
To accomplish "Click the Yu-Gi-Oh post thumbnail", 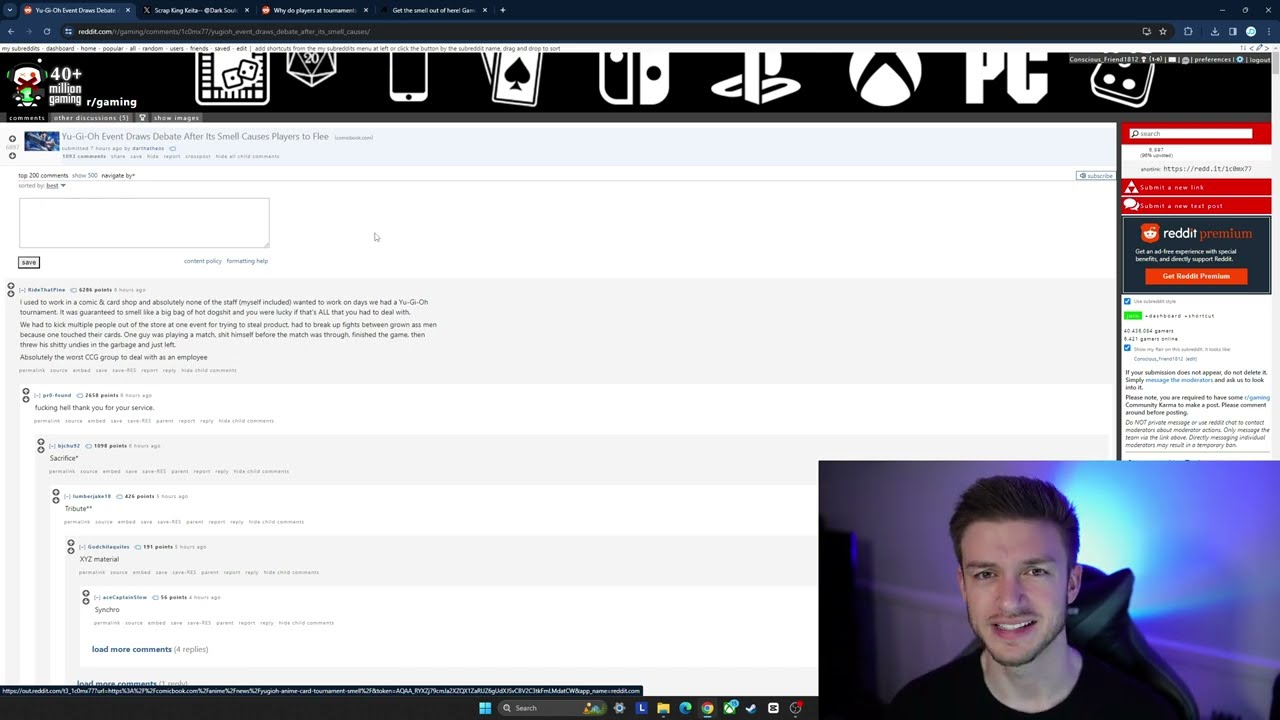I will (x=42, y=142).
